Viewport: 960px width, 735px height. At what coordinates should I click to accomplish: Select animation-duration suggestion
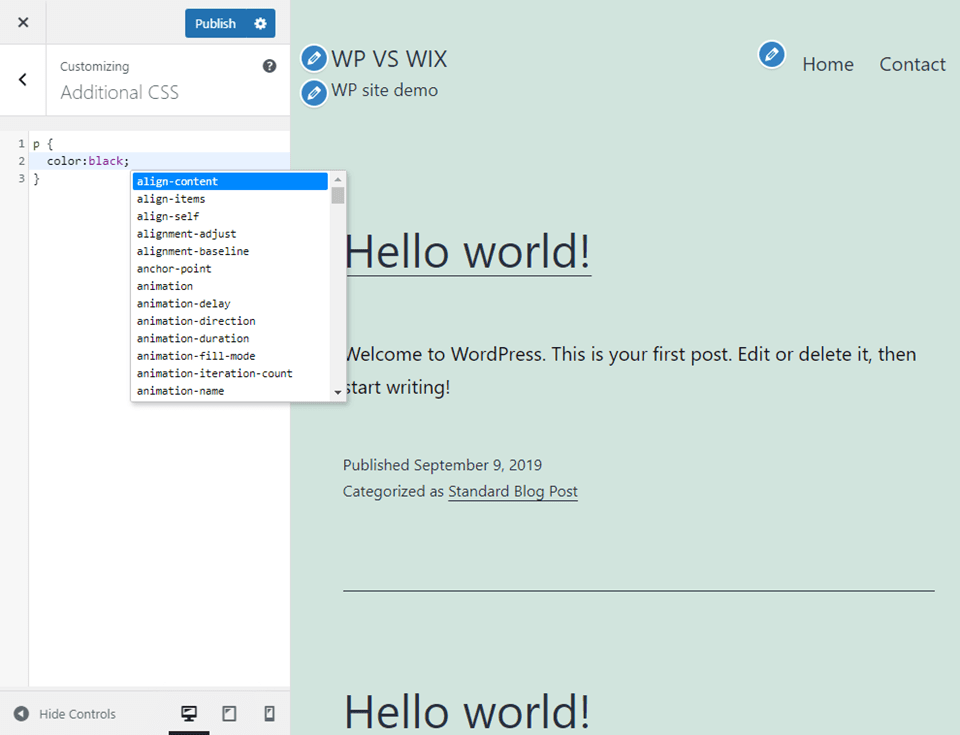[x=230, y=339]
